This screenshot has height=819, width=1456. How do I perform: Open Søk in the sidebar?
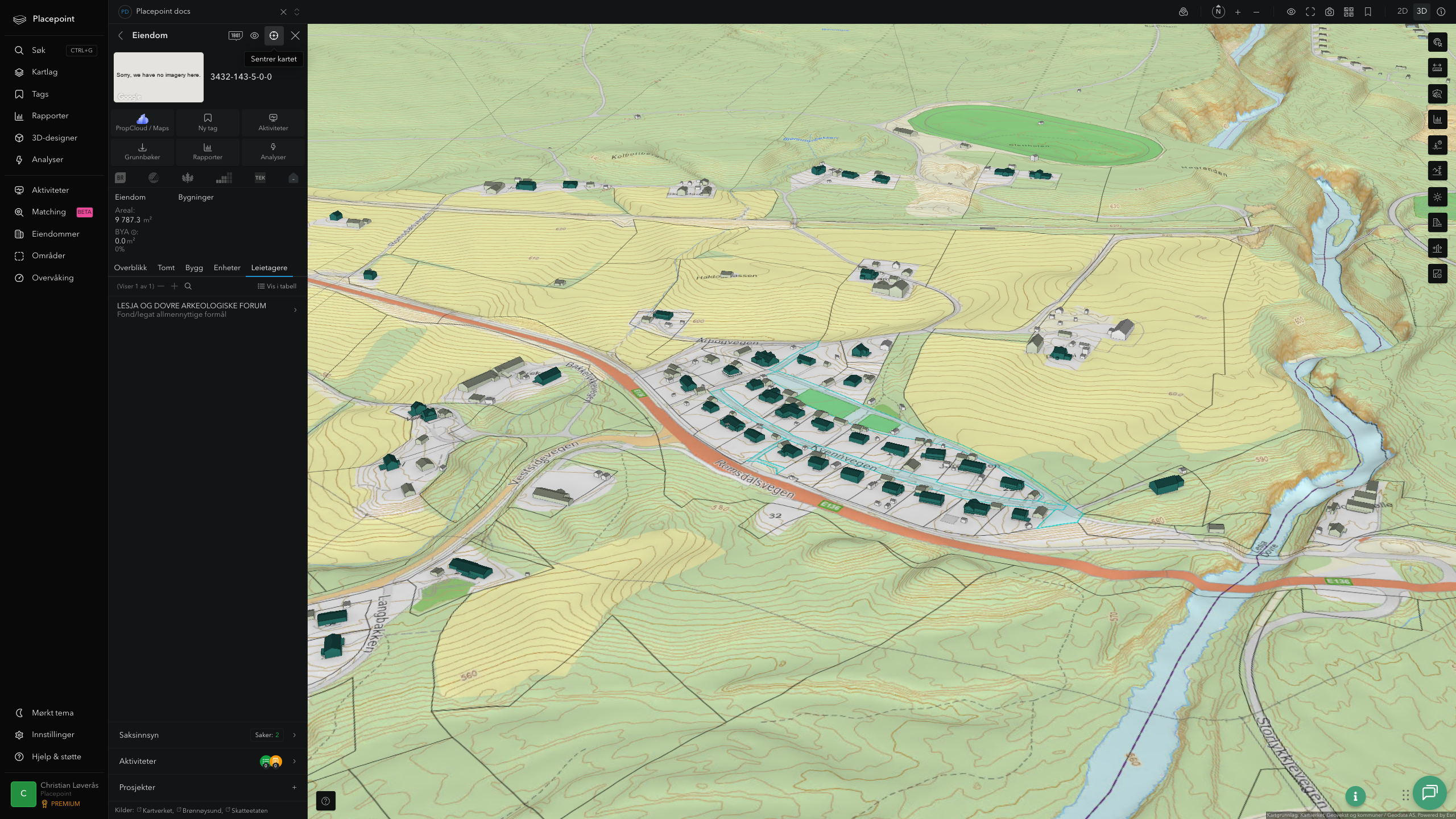pos(55,50)
